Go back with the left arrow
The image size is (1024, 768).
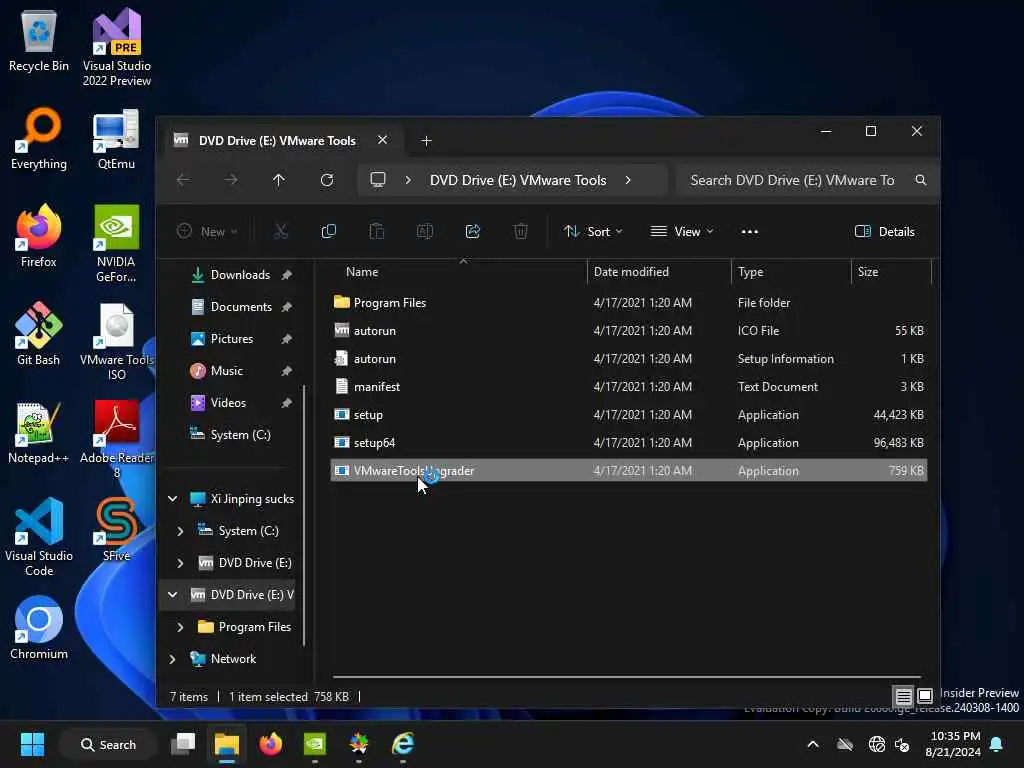pos(184,180)
